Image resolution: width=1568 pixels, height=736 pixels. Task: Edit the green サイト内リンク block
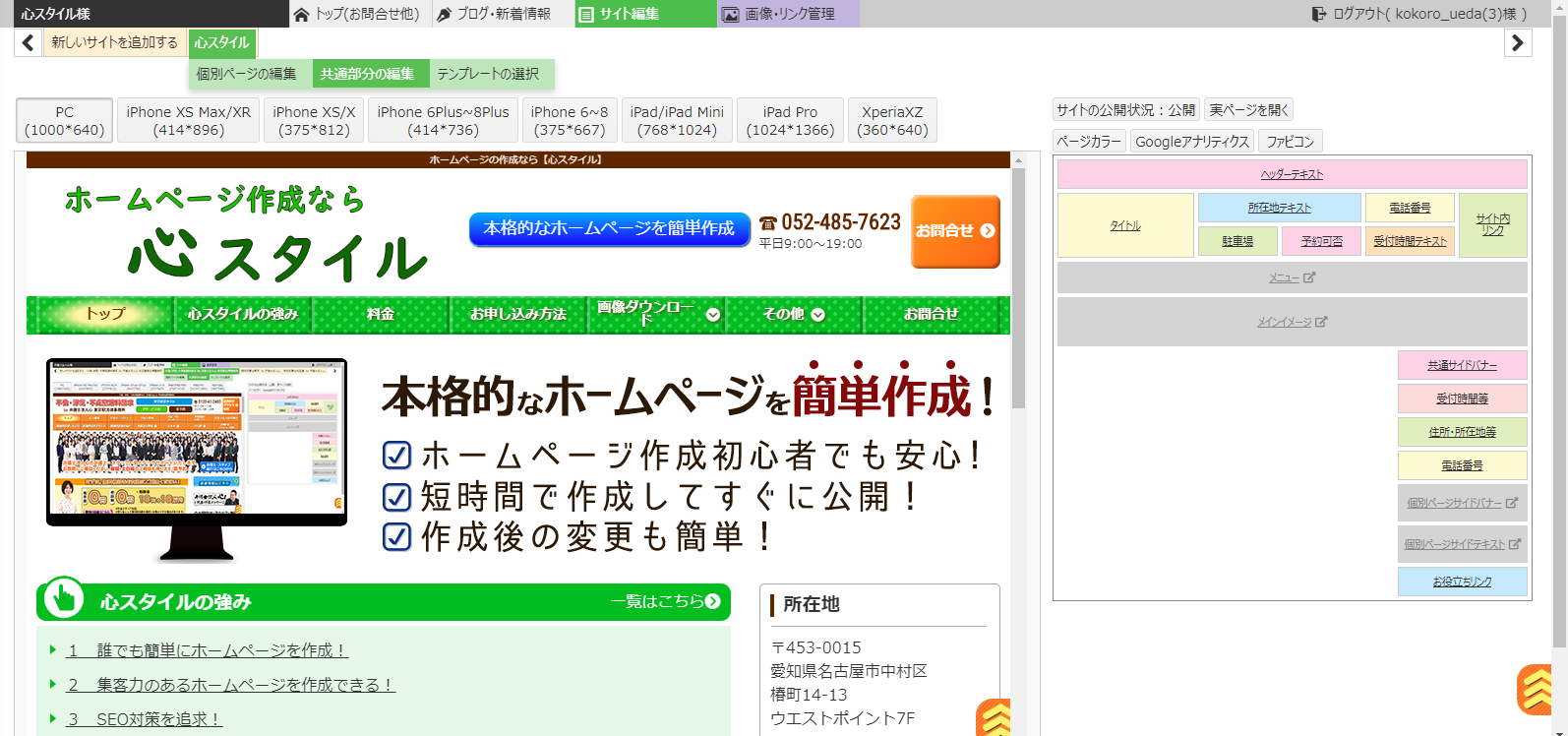click(1492, 225)
